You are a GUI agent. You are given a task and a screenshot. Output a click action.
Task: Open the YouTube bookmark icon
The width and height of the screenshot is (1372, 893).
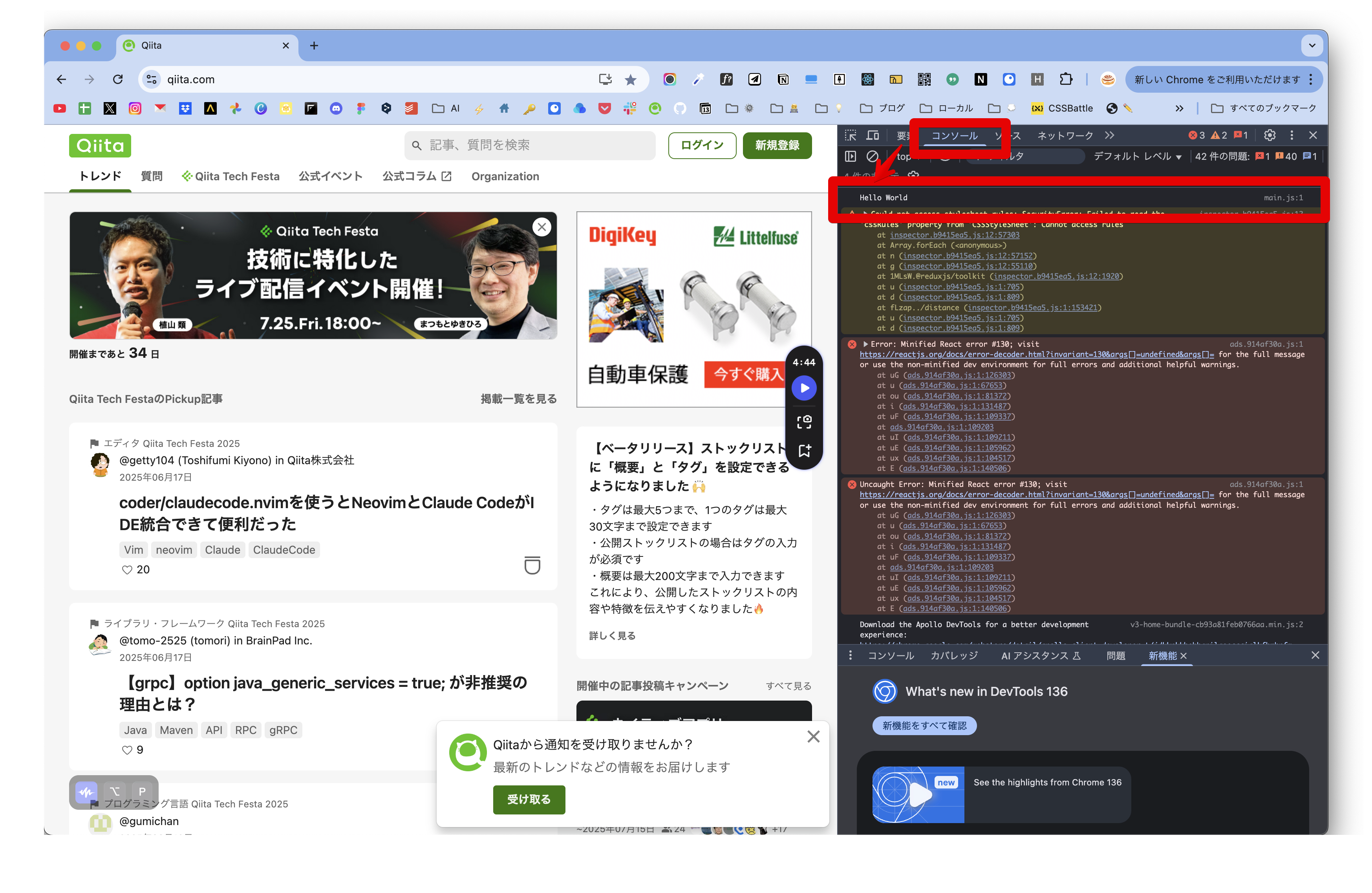(59, 108)
